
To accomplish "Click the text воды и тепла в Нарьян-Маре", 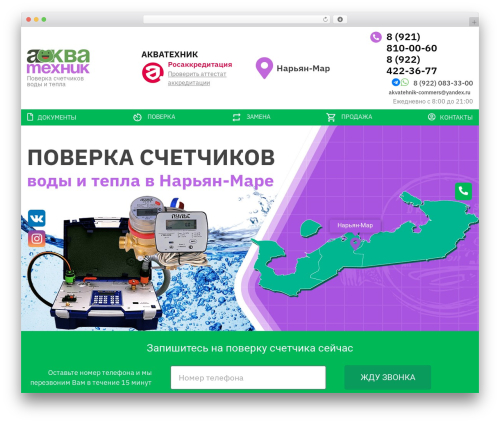I will [150, 181].
